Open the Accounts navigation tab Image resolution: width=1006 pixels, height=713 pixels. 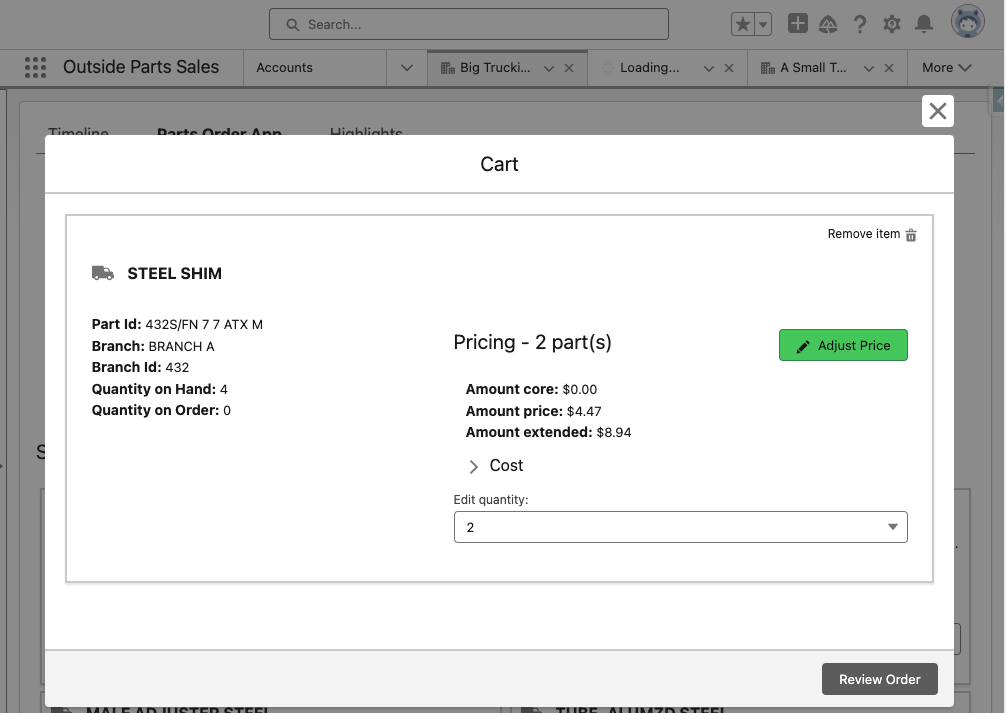284,67
